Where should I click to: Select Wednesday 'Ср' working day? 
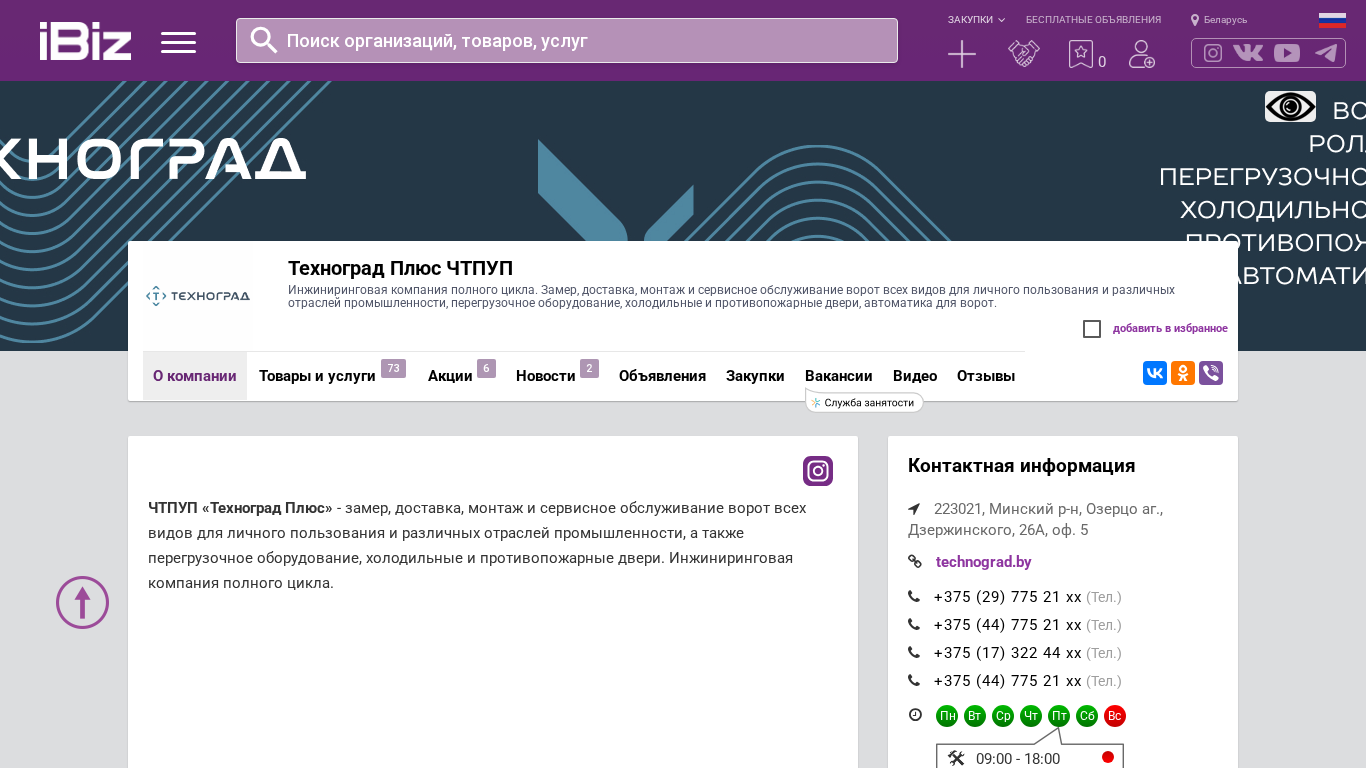click(1003, 716)
